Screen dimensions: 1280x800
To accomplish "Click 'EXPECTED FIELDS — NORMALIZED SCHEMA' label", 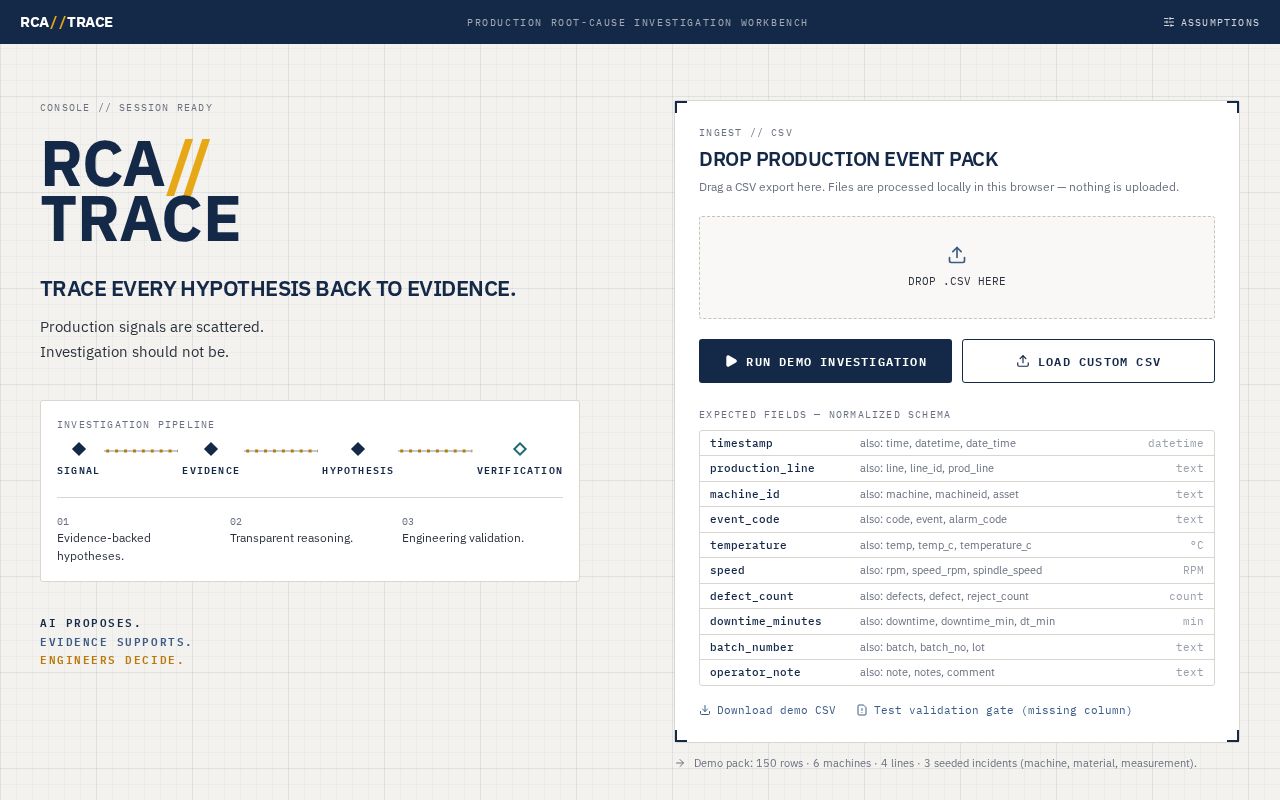I will tap(825, 415).
